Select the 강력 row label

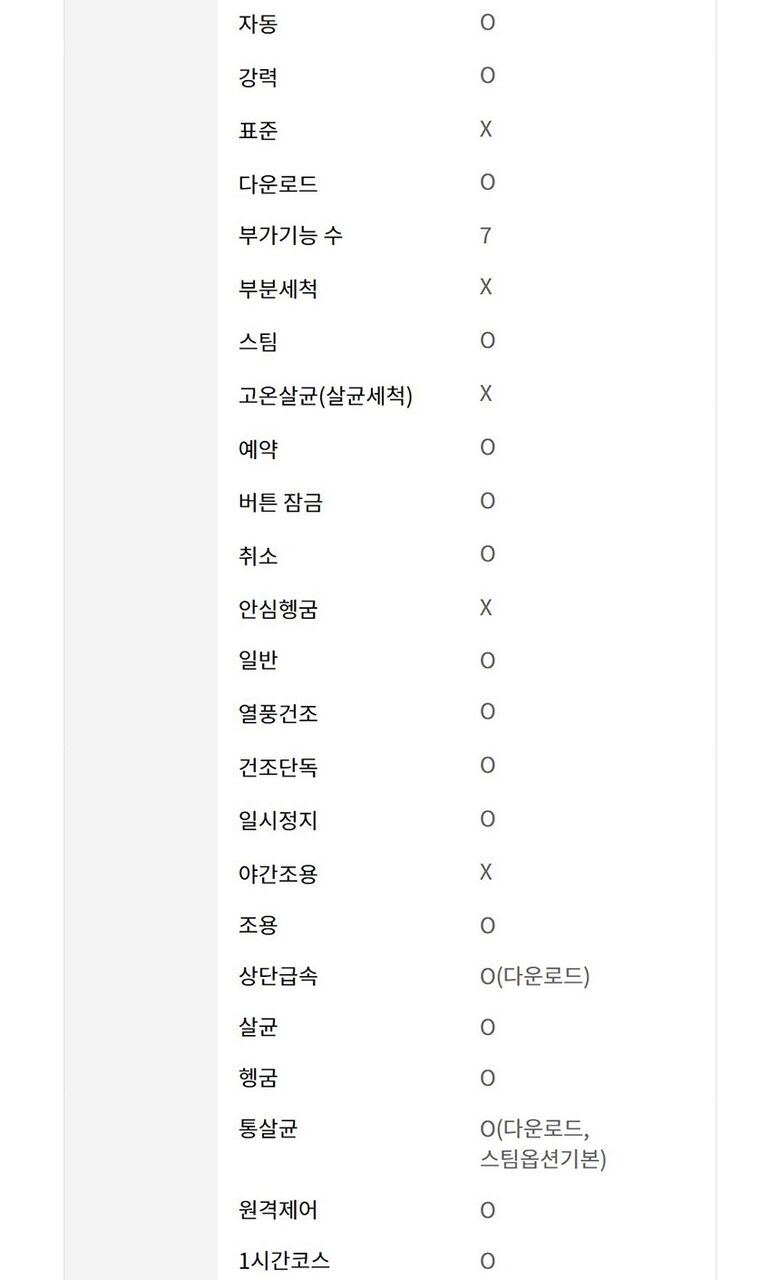coord(257,77)
